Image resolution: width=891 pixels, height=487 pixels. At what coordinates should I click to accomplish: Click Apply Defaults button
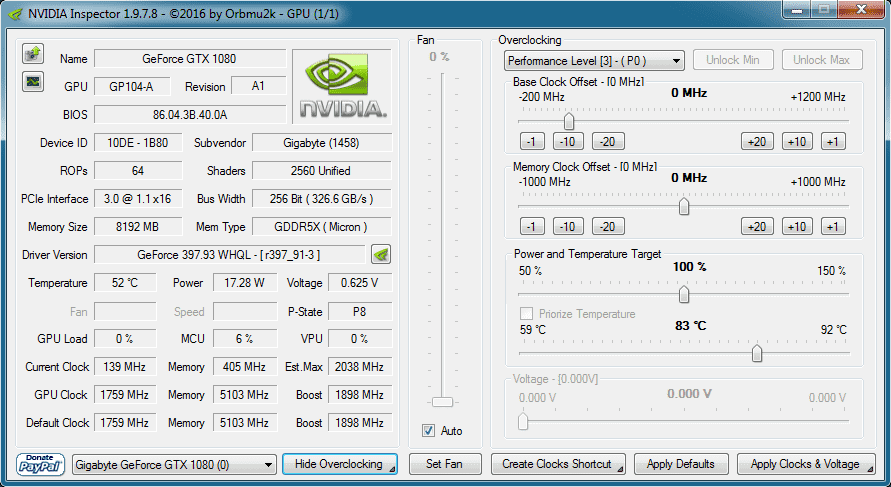681,464
